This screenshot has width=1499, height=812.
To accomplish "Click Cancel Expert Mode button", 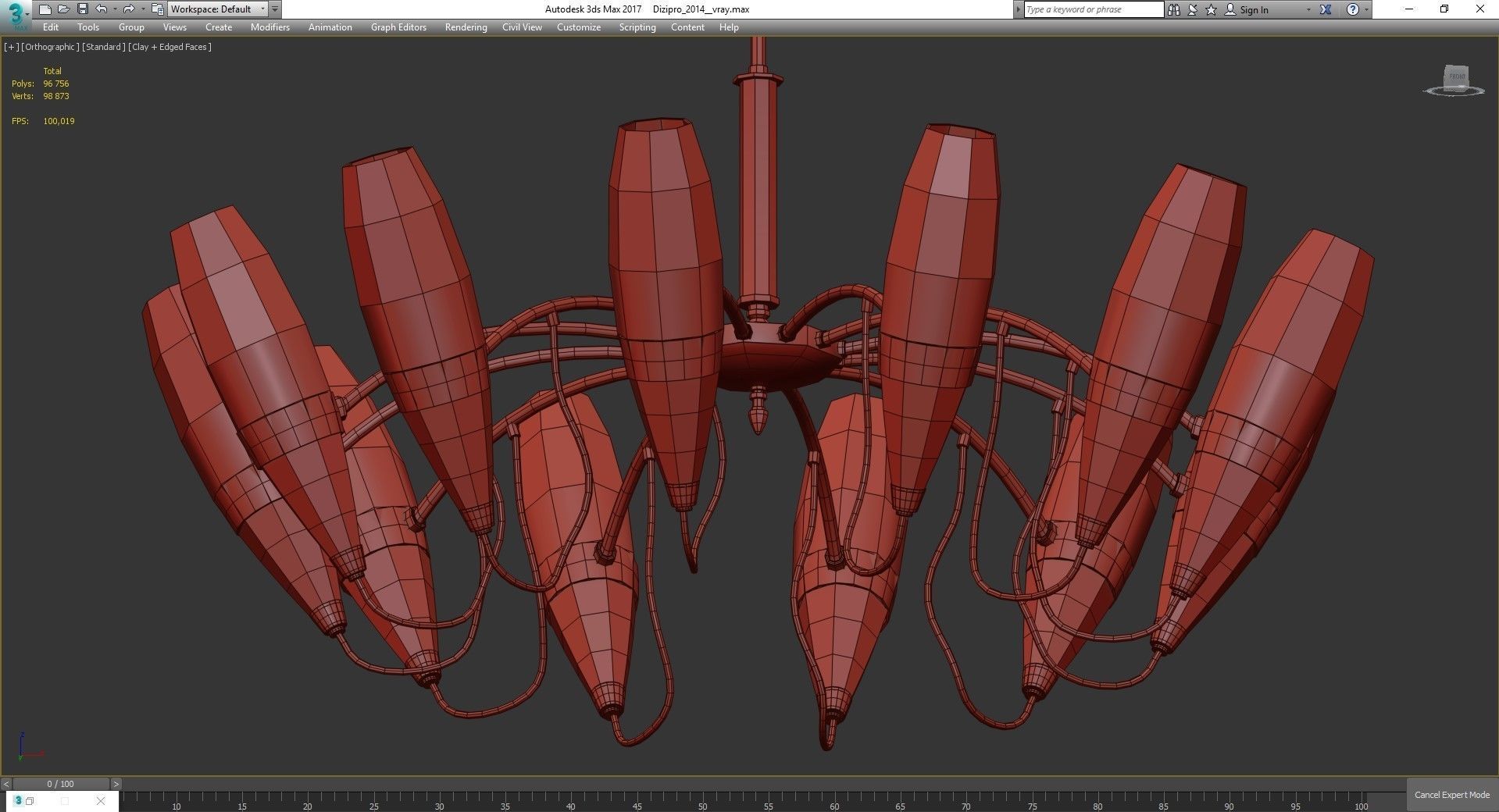I will [1452, 795].
